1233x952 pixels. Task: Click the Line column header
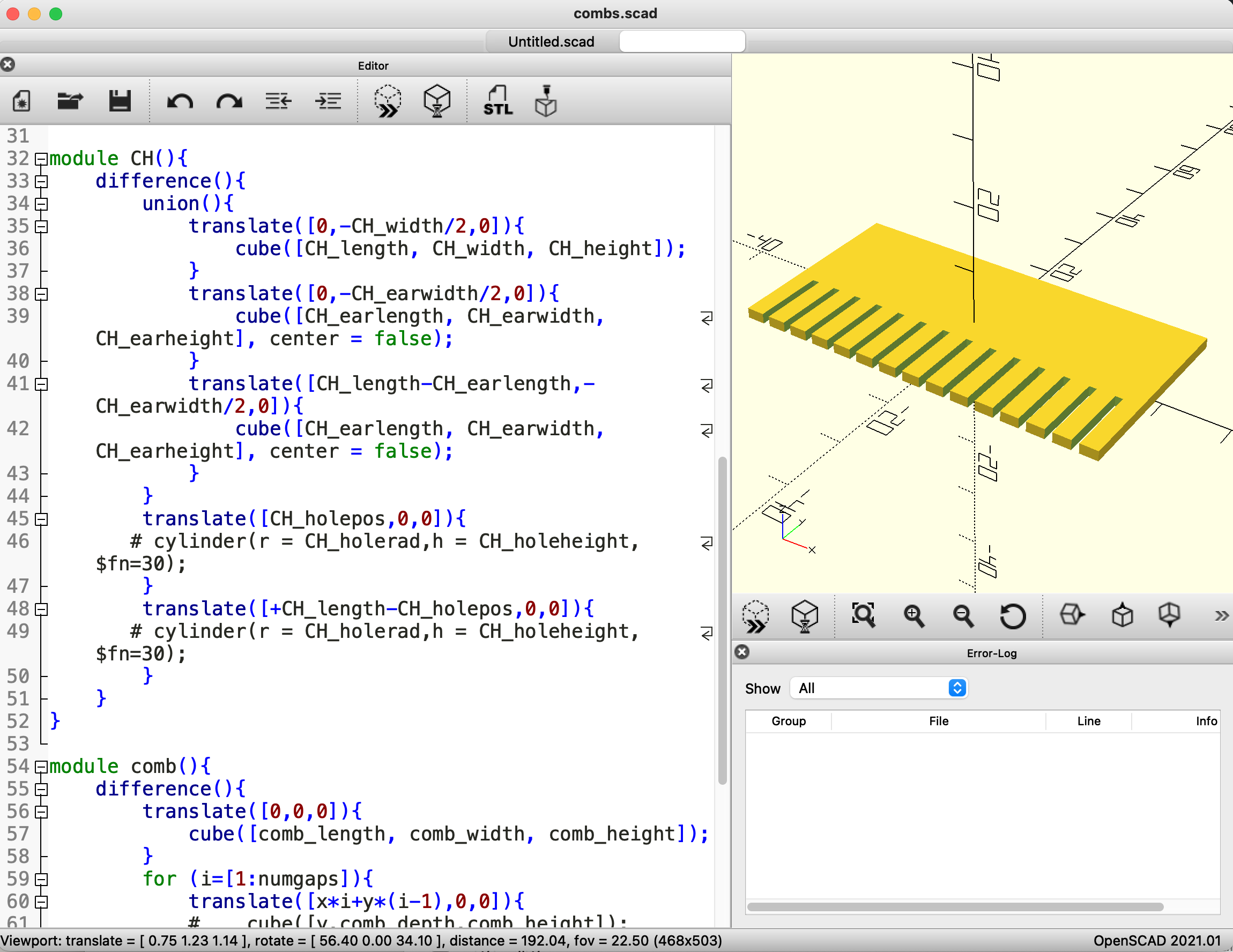point(1088,721)
